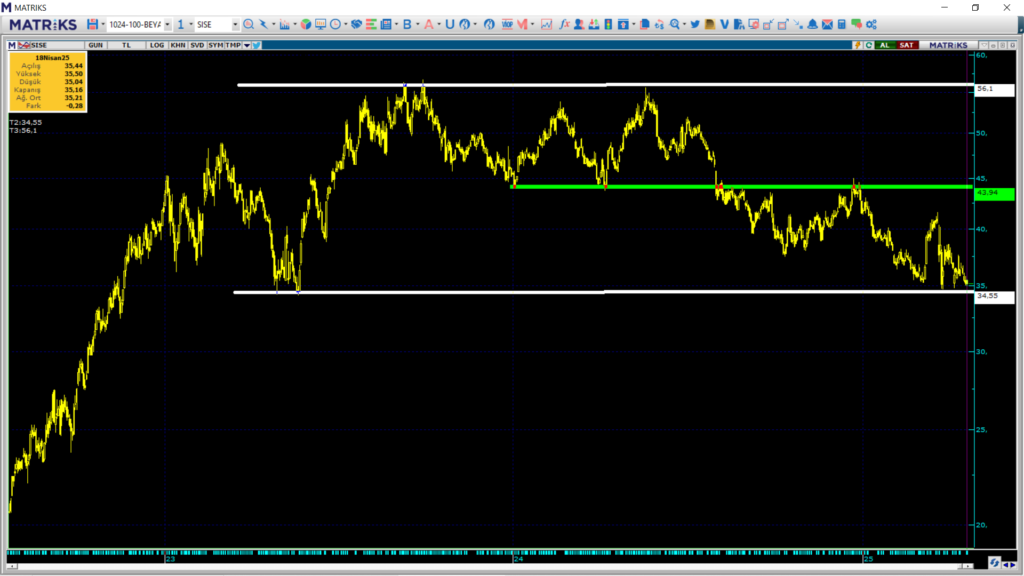Click the horizontal scrollbar left arrow

[12, 566]
